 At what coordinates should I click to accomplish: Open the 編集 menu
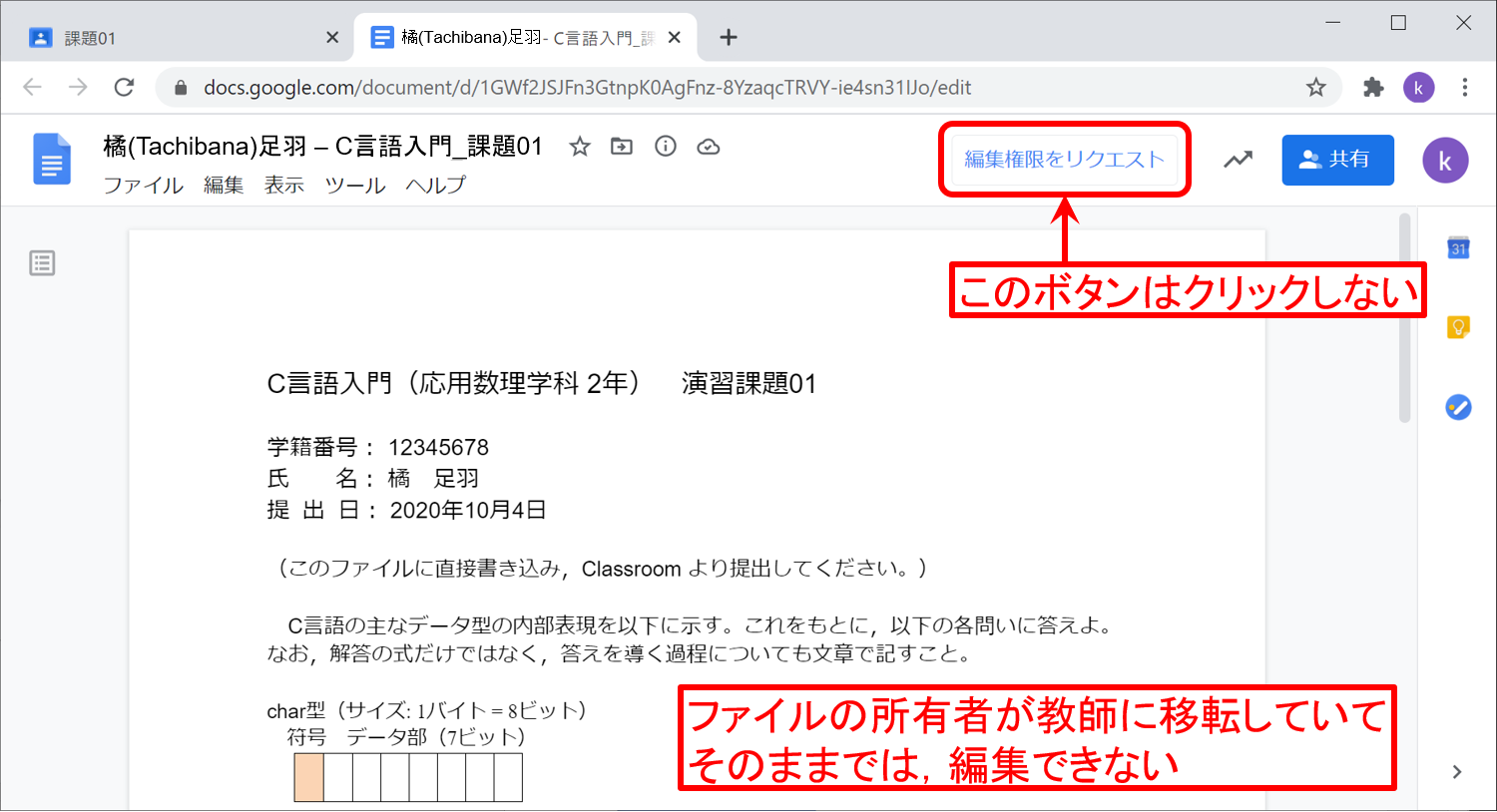[224, 186]
